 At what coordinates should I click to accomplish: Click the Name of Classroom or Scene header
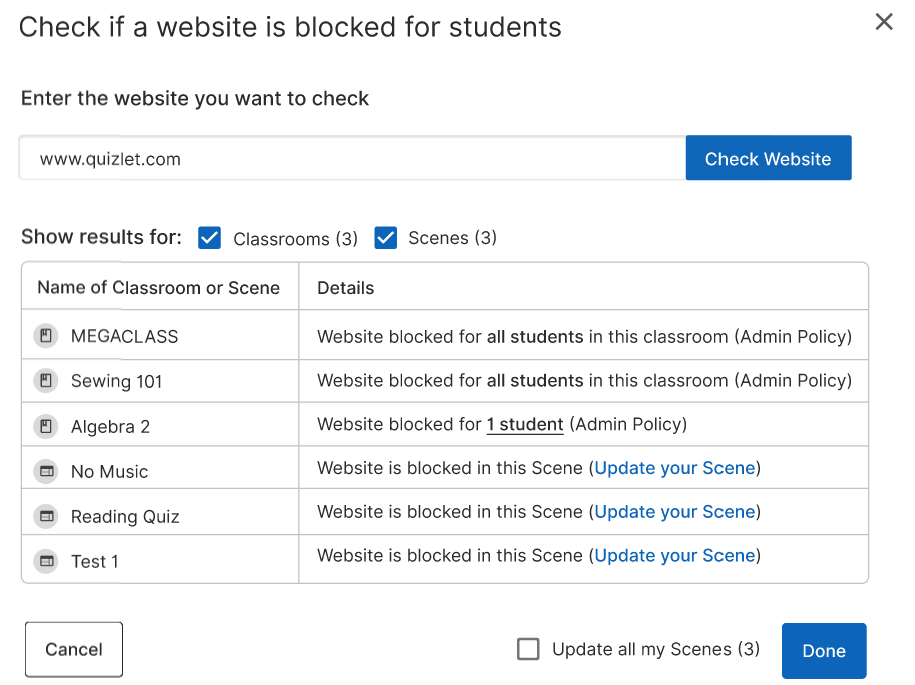[x=158, y=287]
